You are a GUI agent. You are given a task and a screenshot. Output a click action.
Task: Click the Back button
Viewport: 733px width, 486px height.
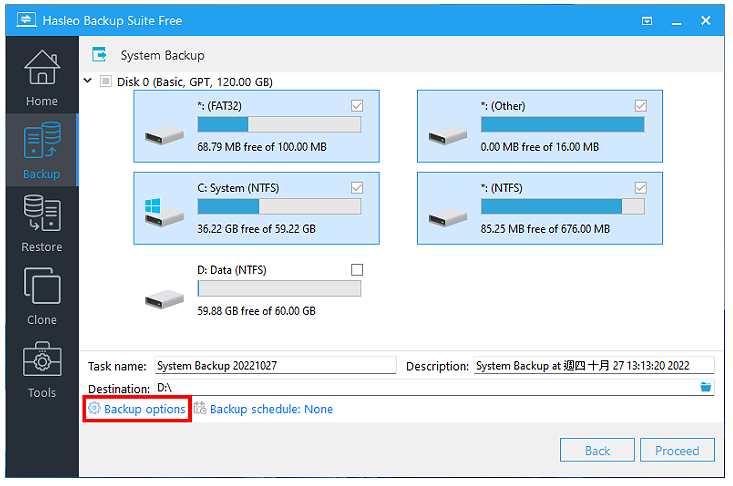point(597,450)
